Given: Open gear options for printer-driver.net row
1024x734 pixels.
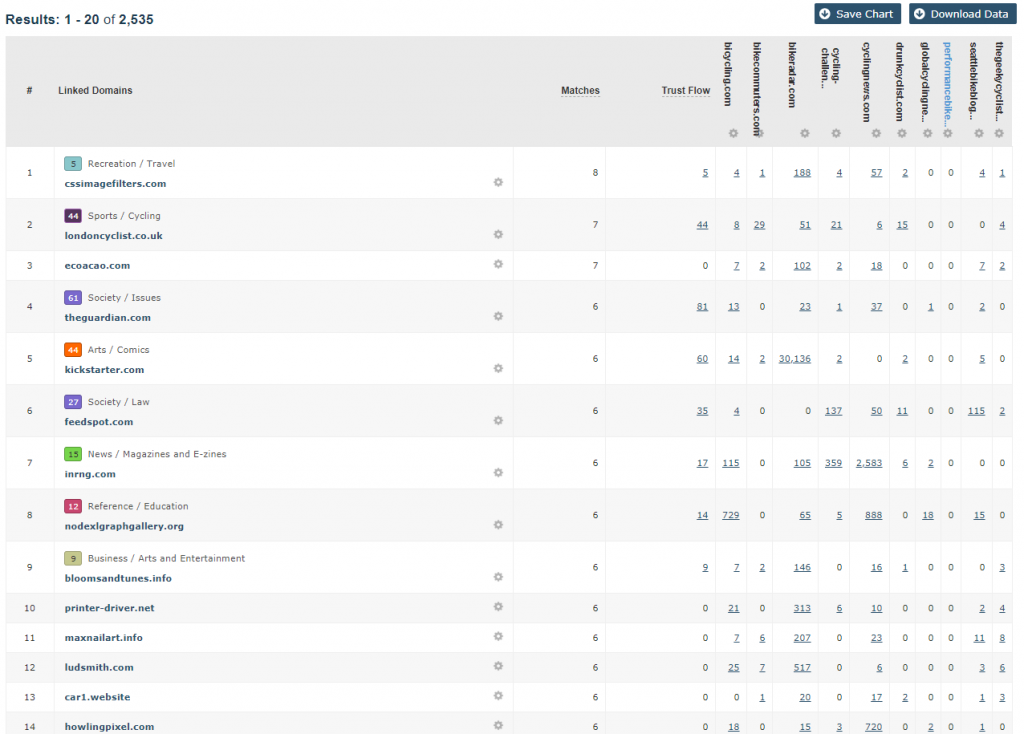Looking at the screenshot, I should point(498,607).
